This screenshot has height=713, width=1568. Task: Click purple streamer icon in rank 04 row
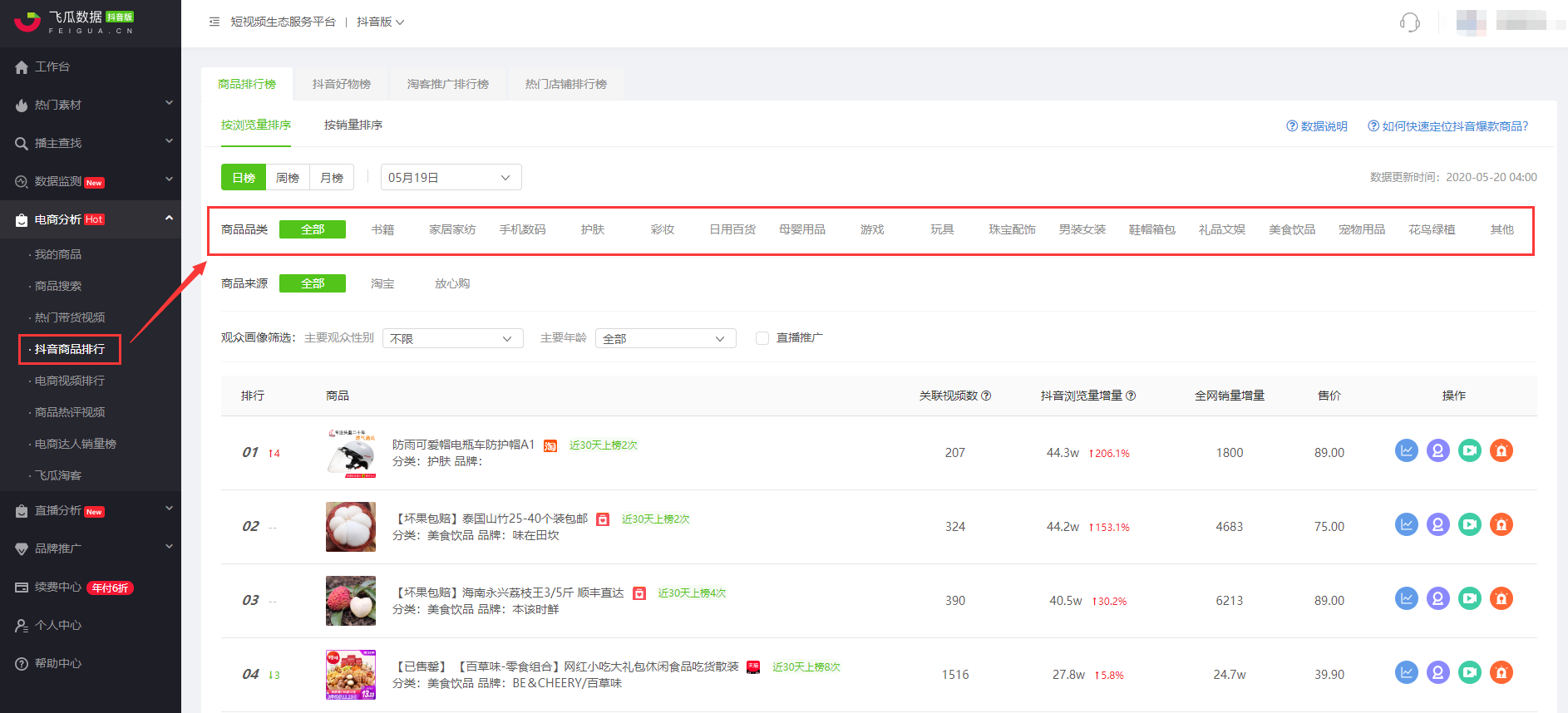[x=1437, y=672]
